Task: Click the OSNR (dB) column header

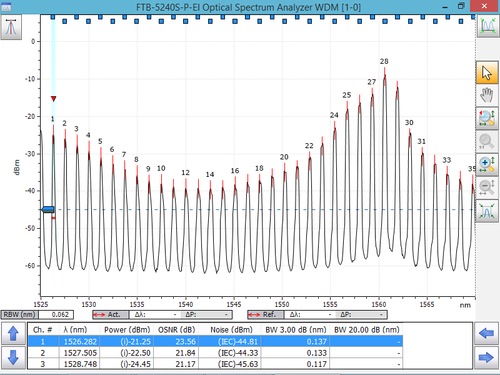Action: pyautogui.click(x=176, y=330)
